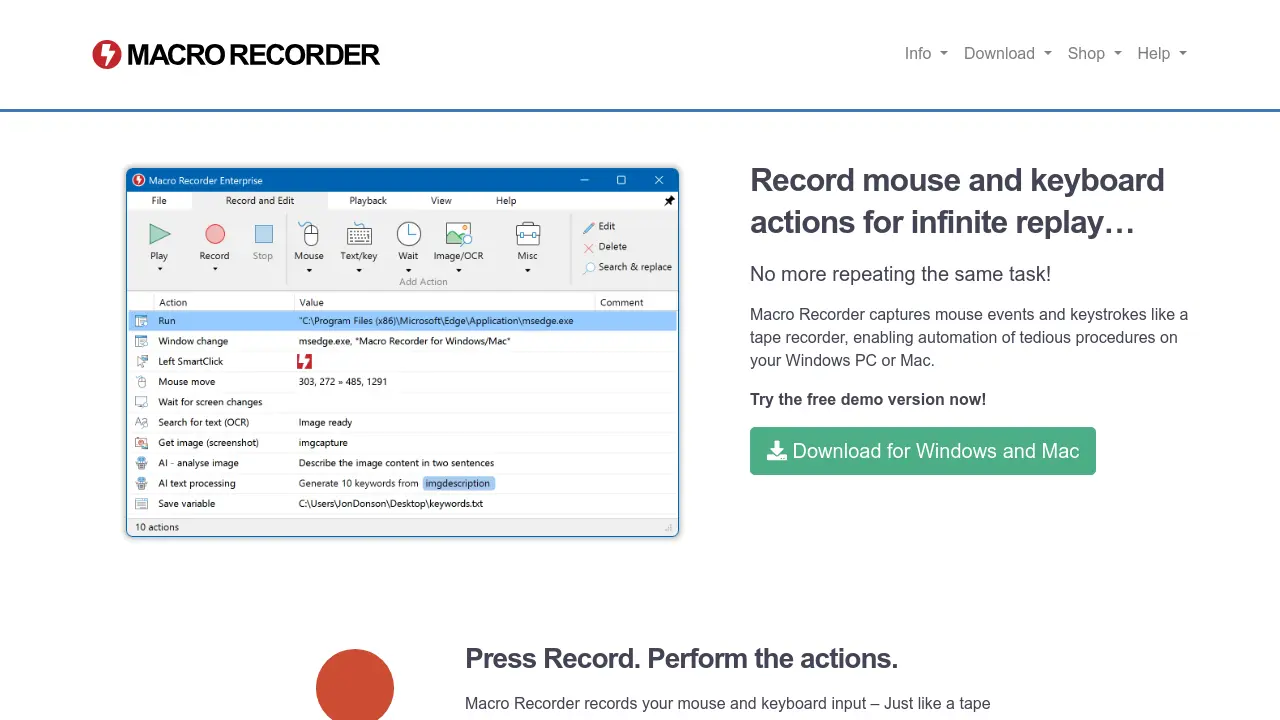
Task: Select the Run action row
Action: pyautogui.click(x=300, y=320)
